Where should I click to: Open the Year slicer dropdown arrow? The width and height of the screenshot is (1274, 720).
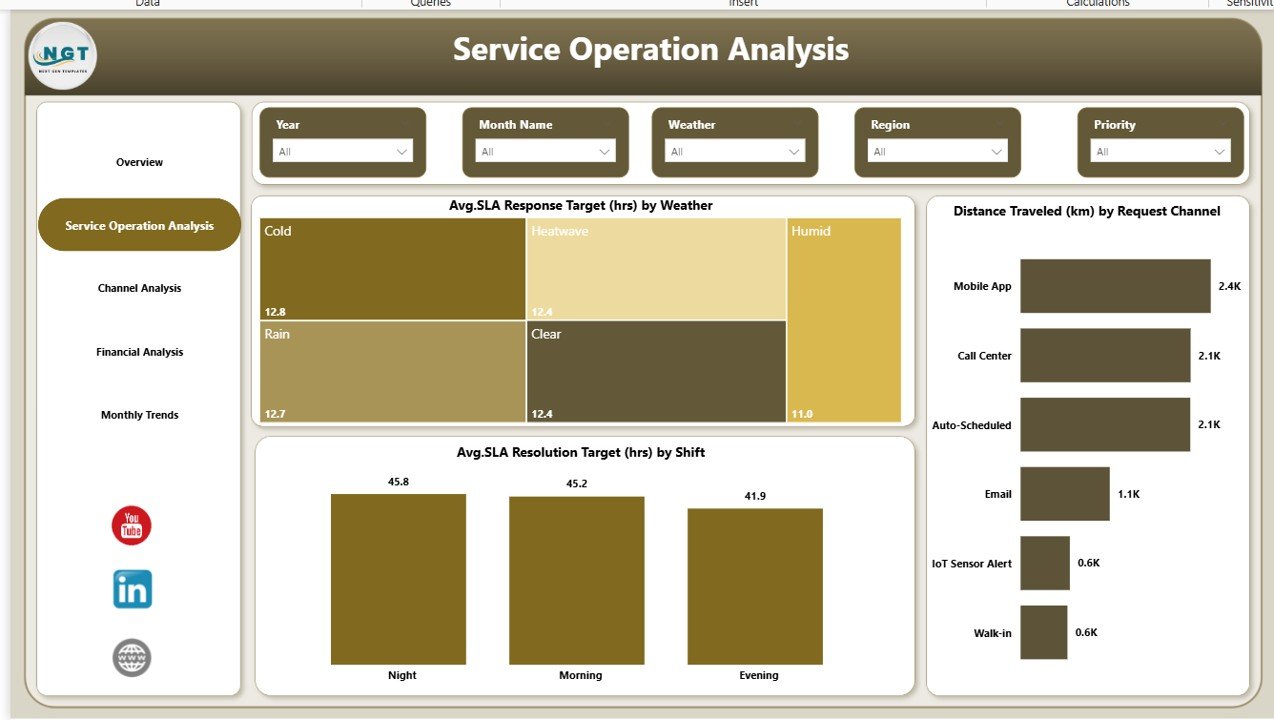402,151
